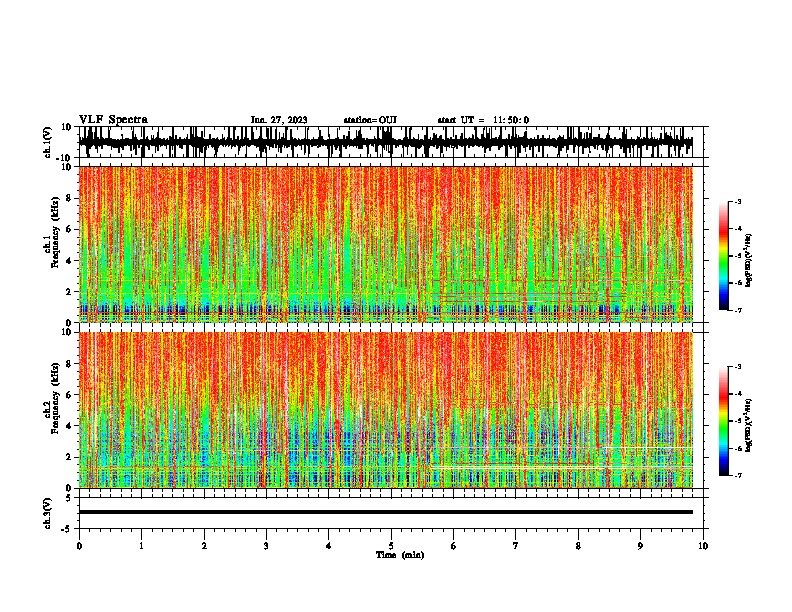Click the -5 tick label of ch.3(V) axis
Screen dimensions: 792x612
[67, 529]
